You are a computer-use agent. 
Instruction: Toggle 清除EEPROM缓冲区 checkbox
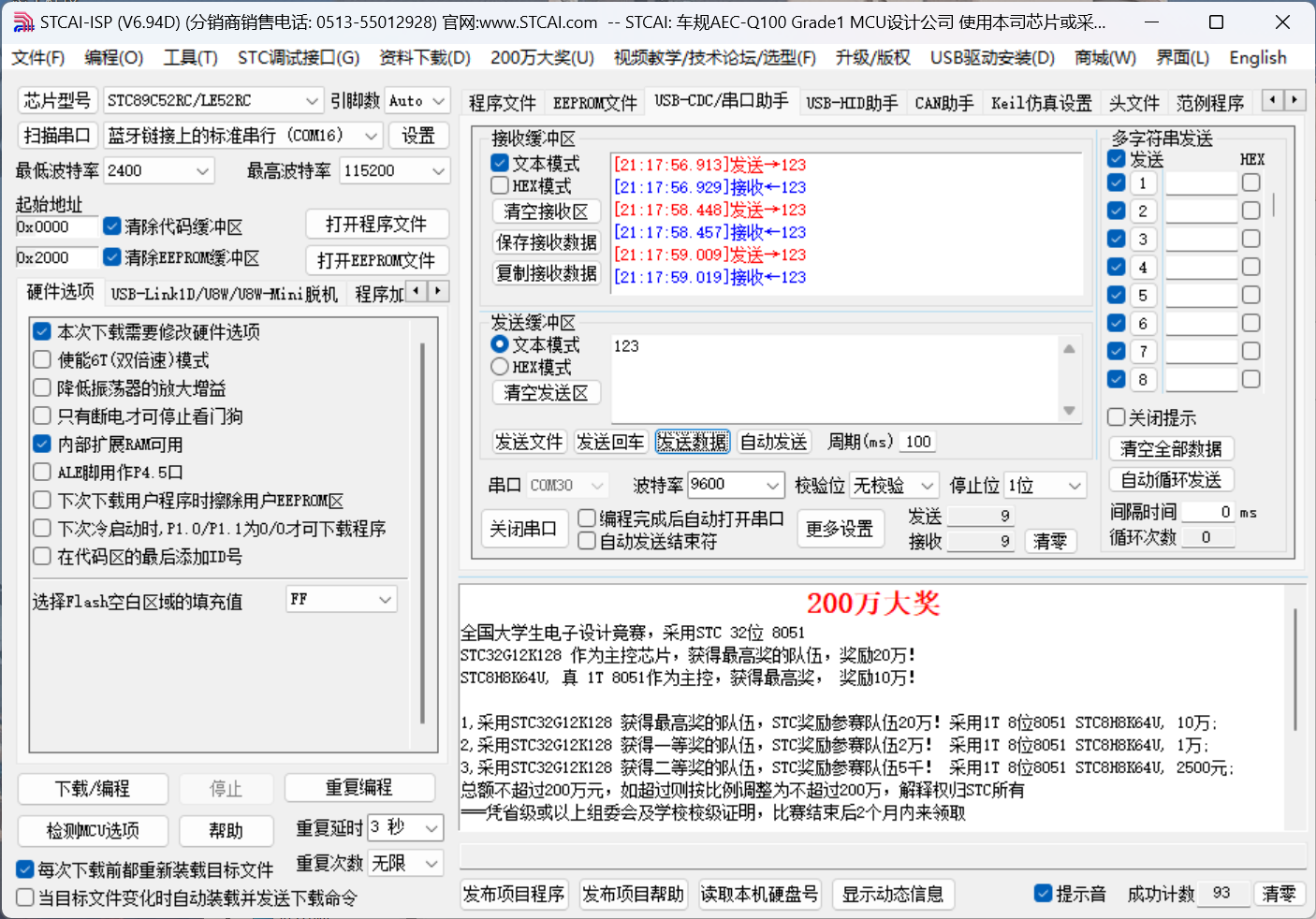112,257
